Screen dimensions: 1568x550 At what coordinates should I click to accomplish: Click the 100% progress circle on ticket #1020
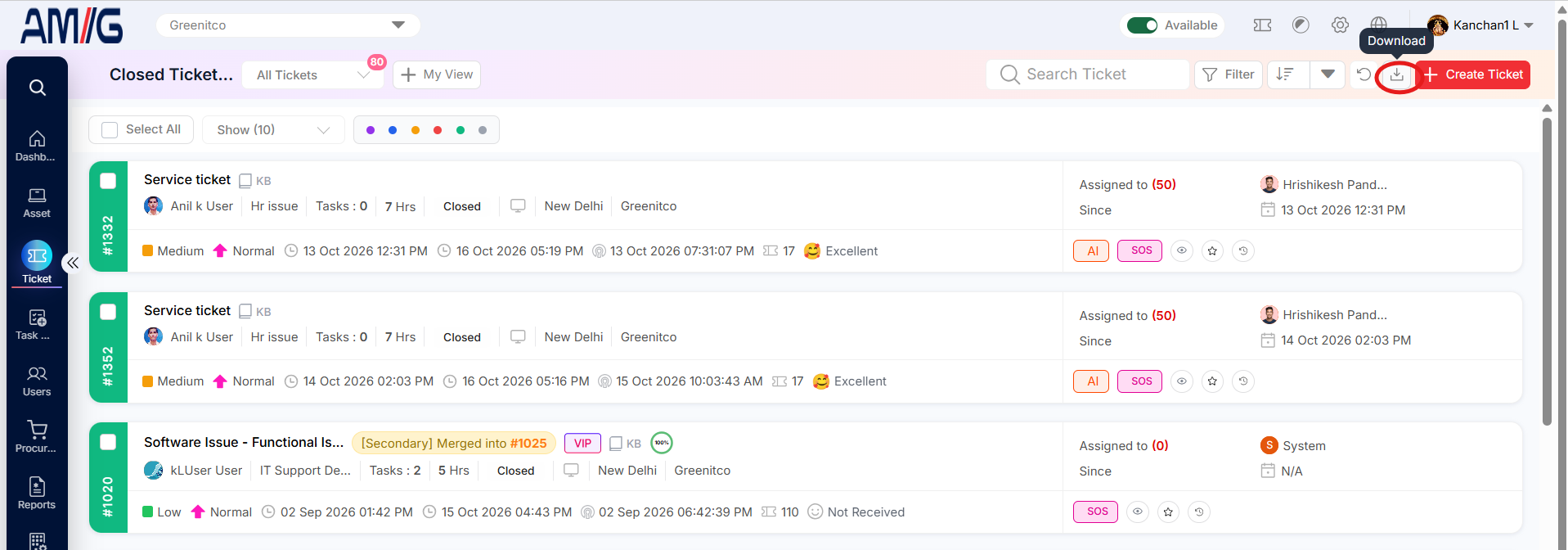[x=662, y=443]
